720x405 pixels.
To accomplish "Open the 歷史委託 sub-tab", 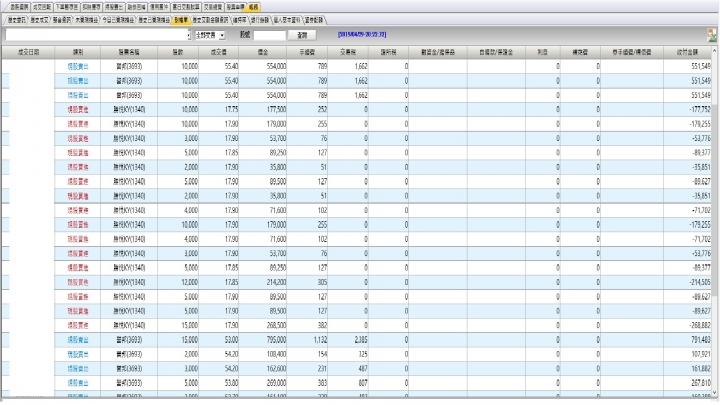I will point(17,20).
